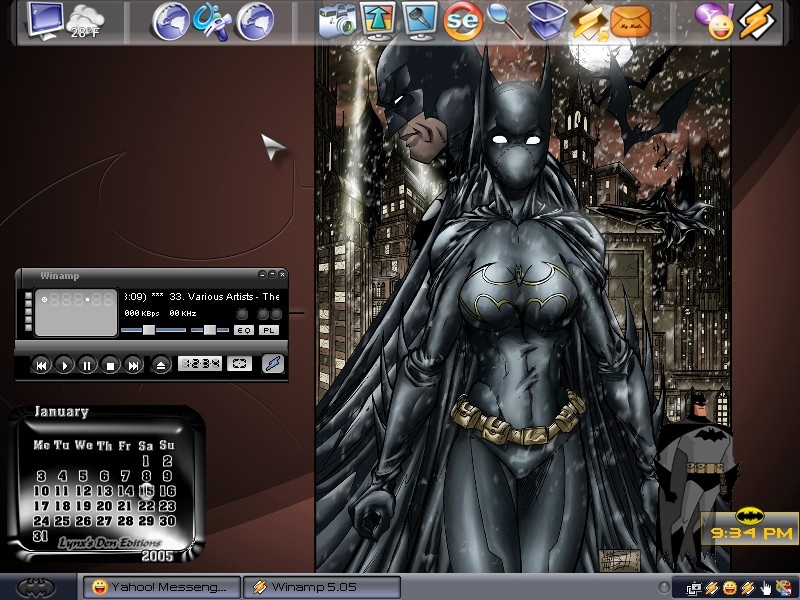
Task: Click the blue lightning button in Winamp
Action: [x=273, y=364]
